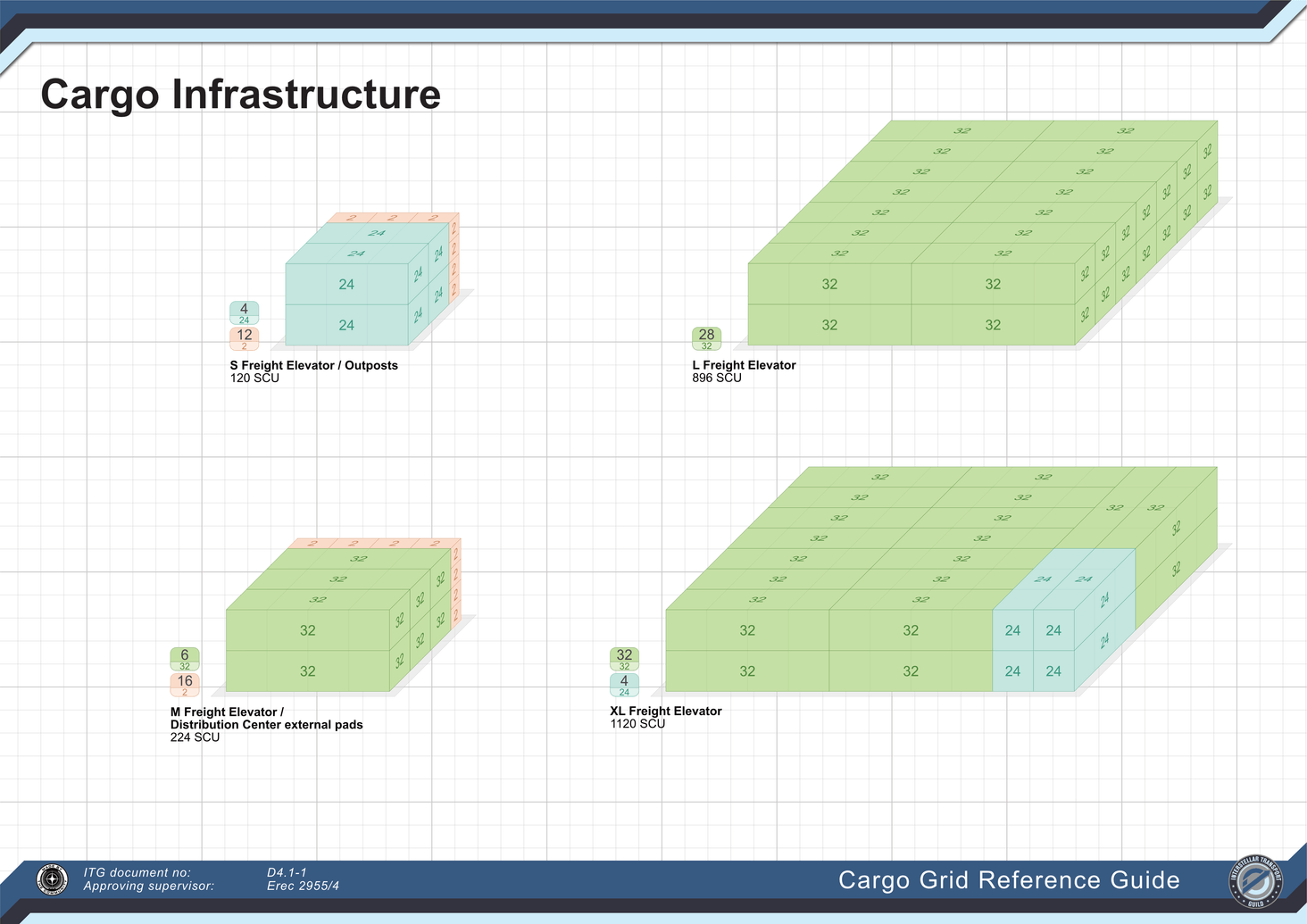Click the approving supervisor Erec 2955/4 entry
The image size is (1307, 924).
click(304, 886)
